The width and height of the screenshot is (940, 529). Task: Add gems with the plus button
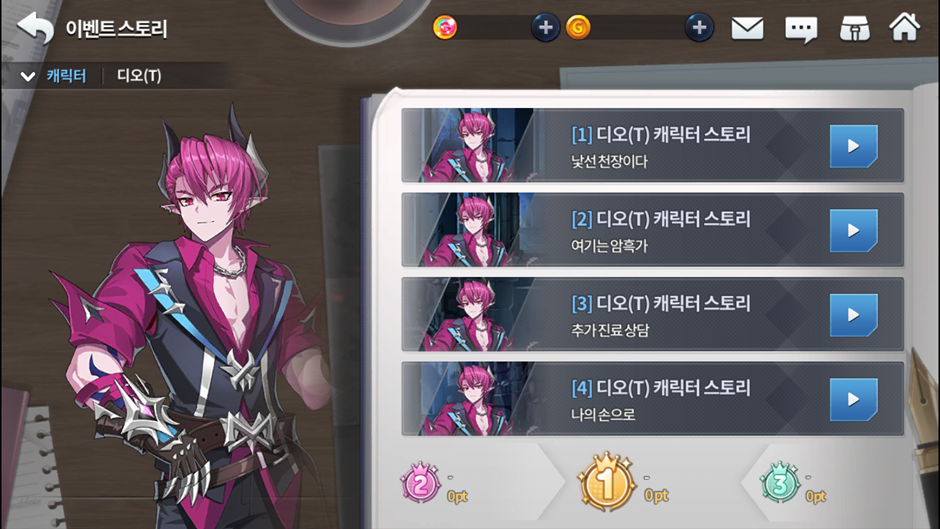[545, 28]
